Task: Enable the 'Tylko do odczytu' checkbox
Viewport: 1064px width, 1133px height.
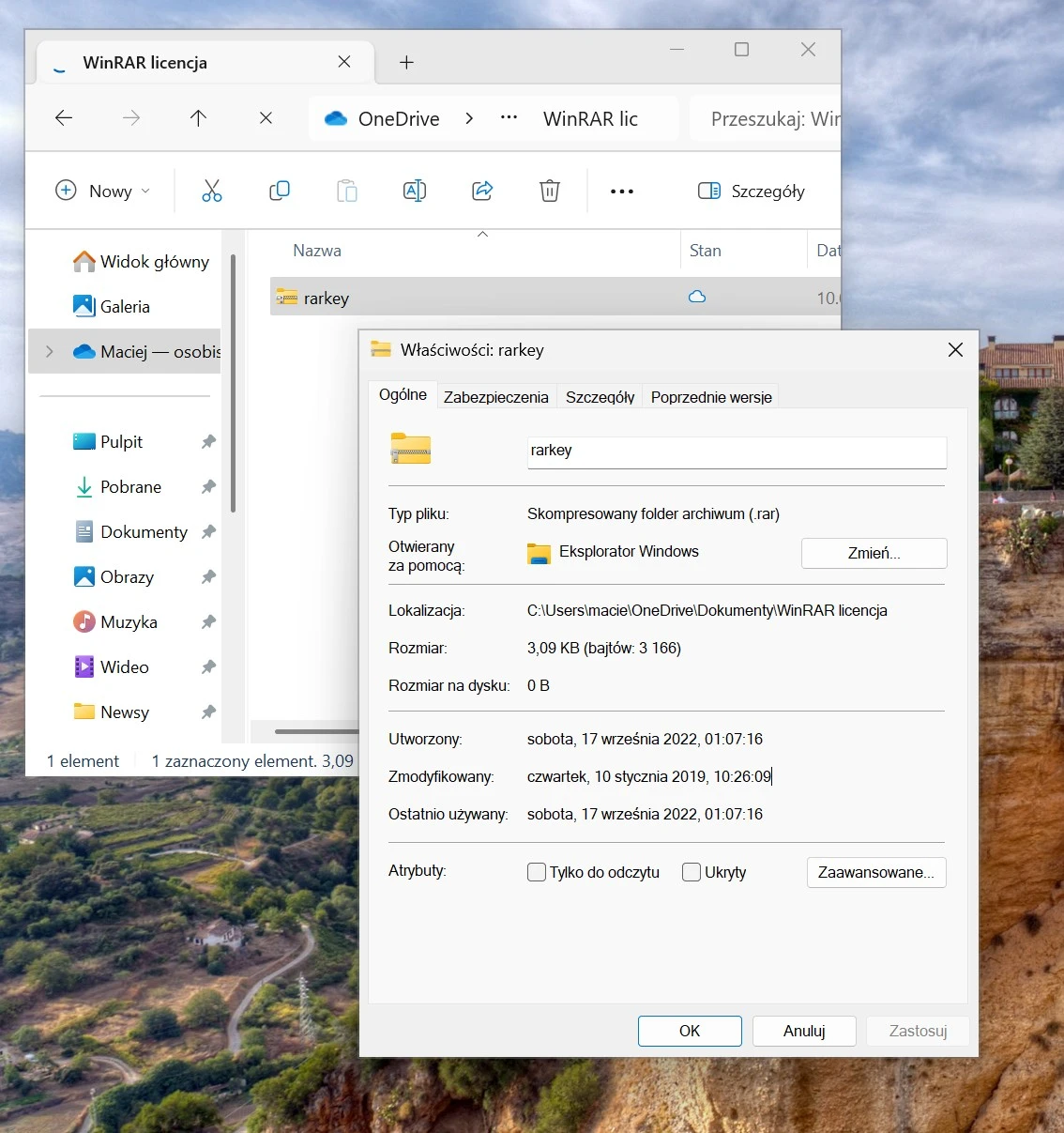Action: coord(537,872)
